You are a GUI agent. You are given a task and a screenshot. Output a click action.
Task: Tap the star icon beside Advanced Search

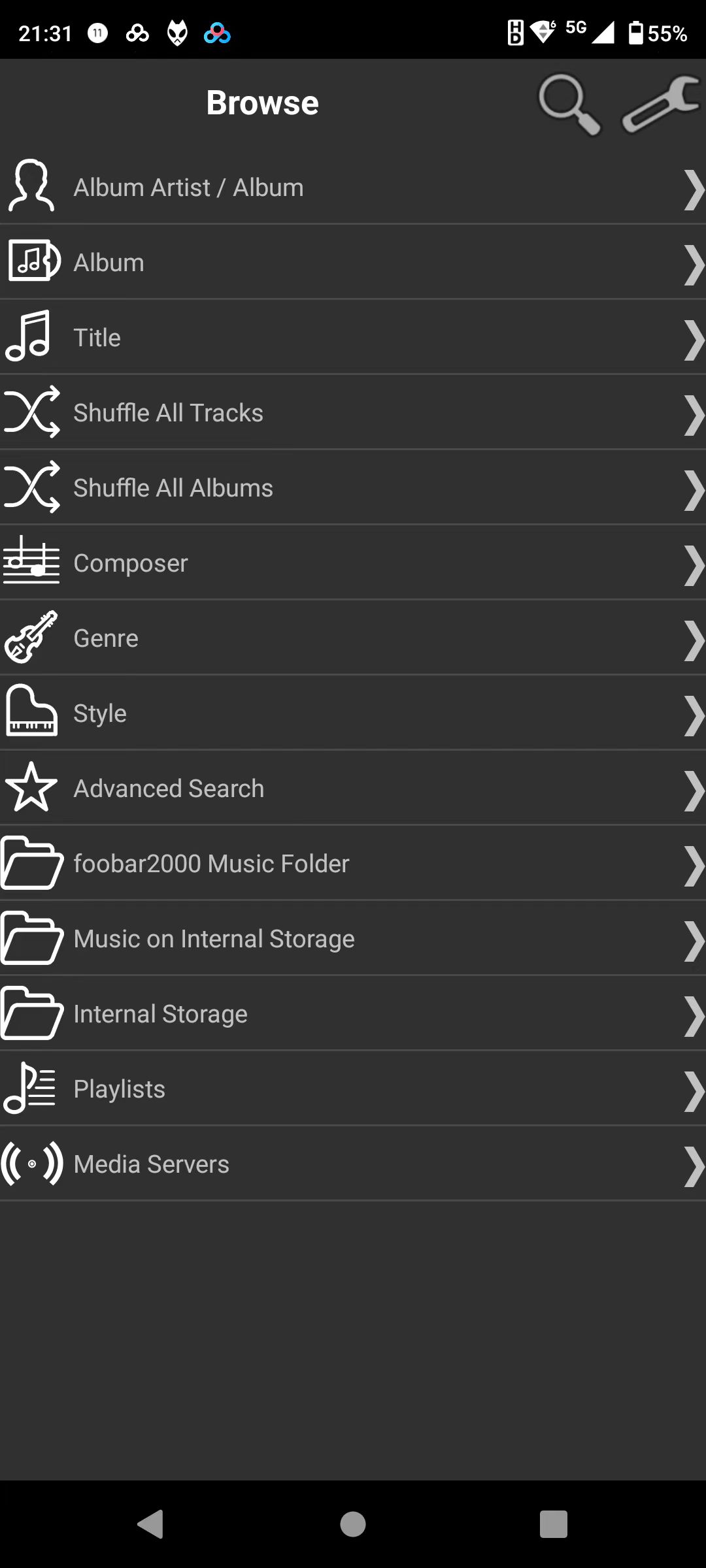click(31, 787)
